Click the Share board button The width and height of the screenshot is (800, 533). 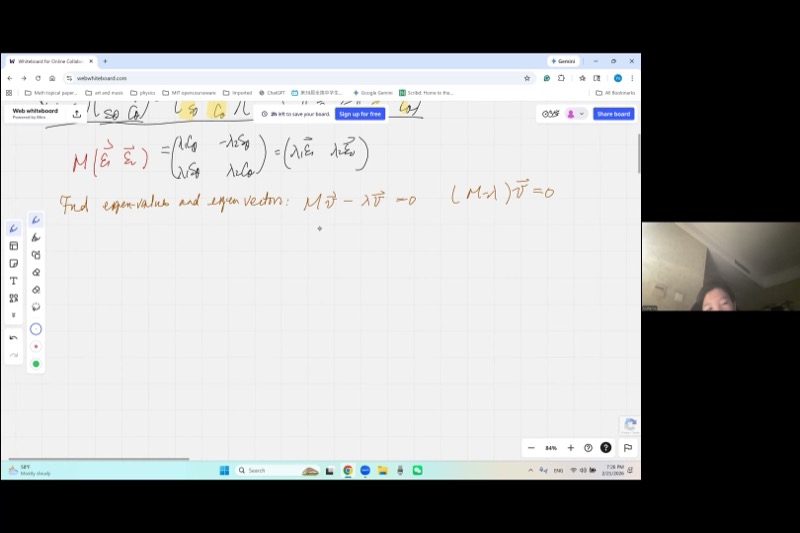[x=613, y=114]
